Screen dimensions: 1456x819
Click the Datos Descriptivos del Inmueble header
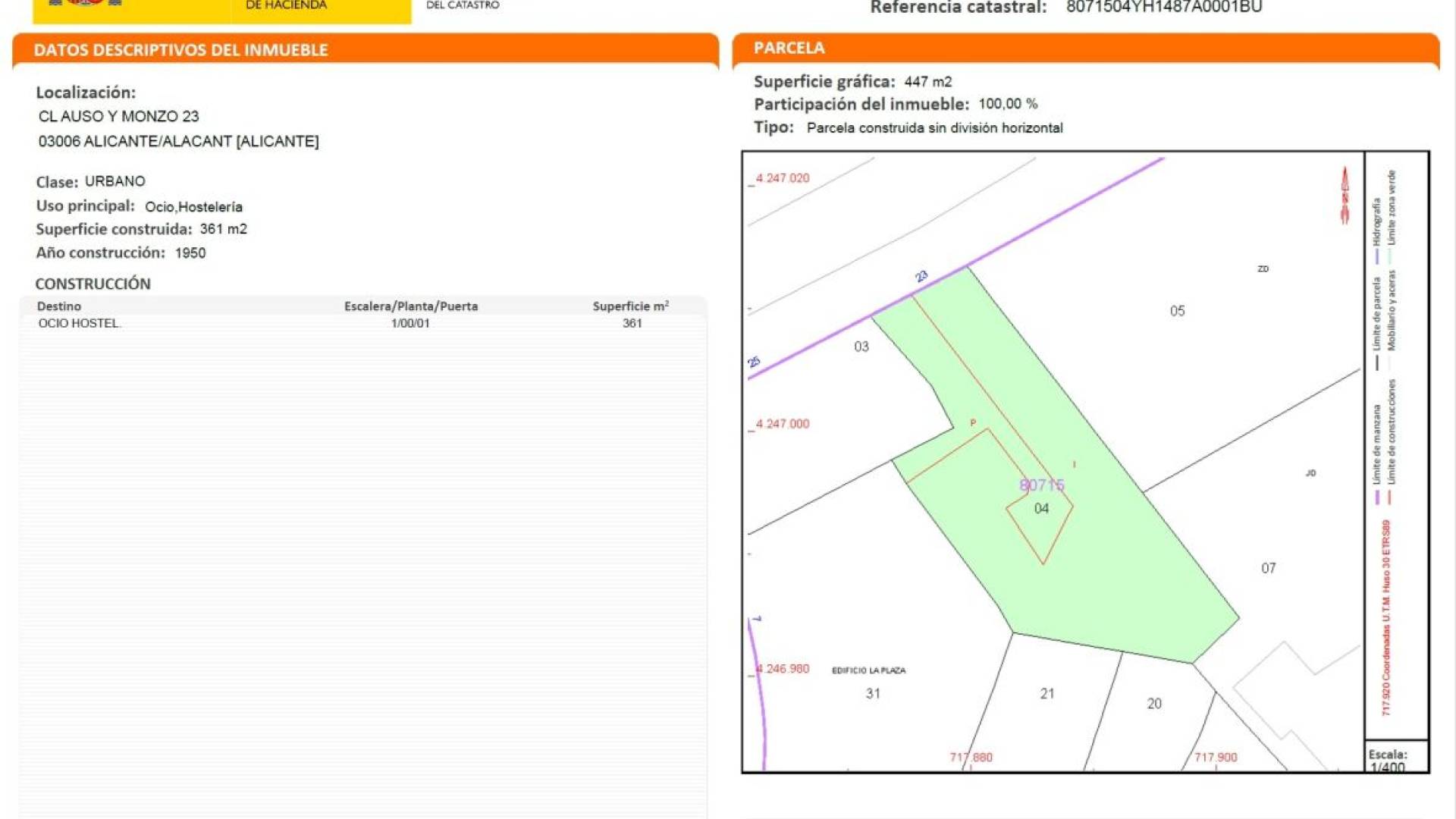pyautogui.click(x=180, y=50)
